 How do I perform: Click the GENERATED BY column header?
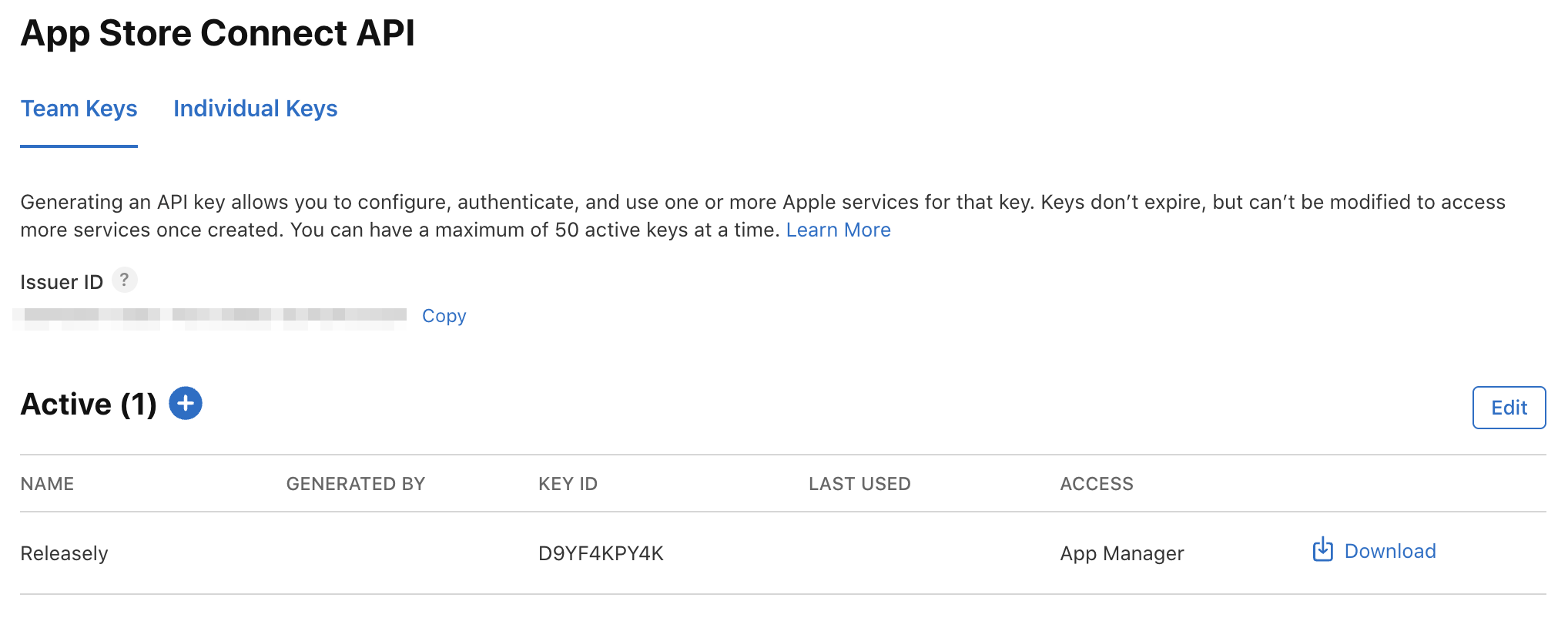click(355, 484)
